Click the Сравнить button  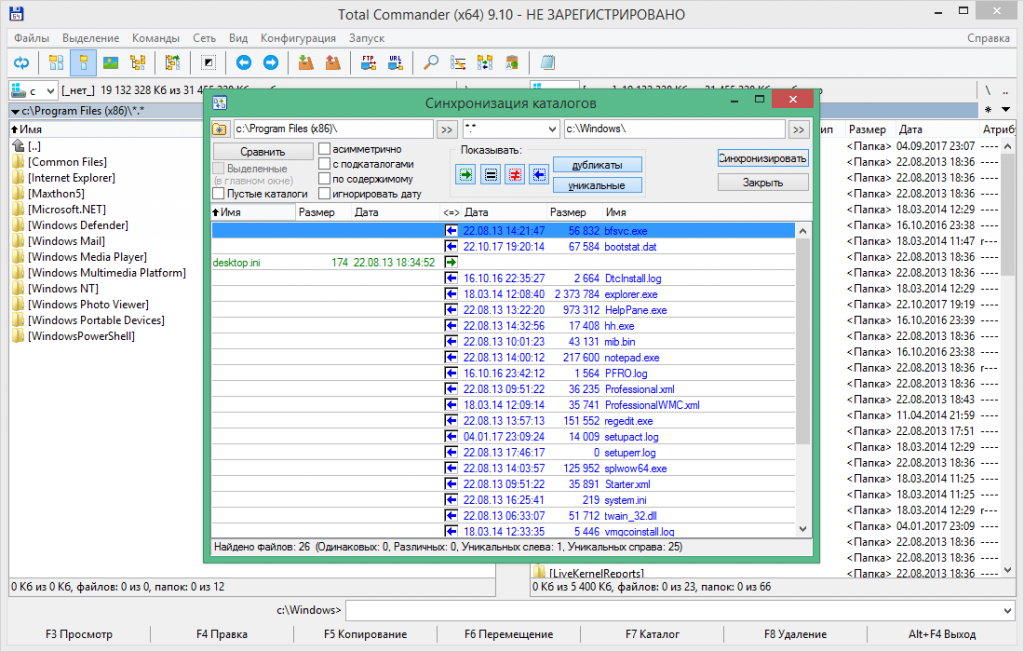click(x=263, y=152)
